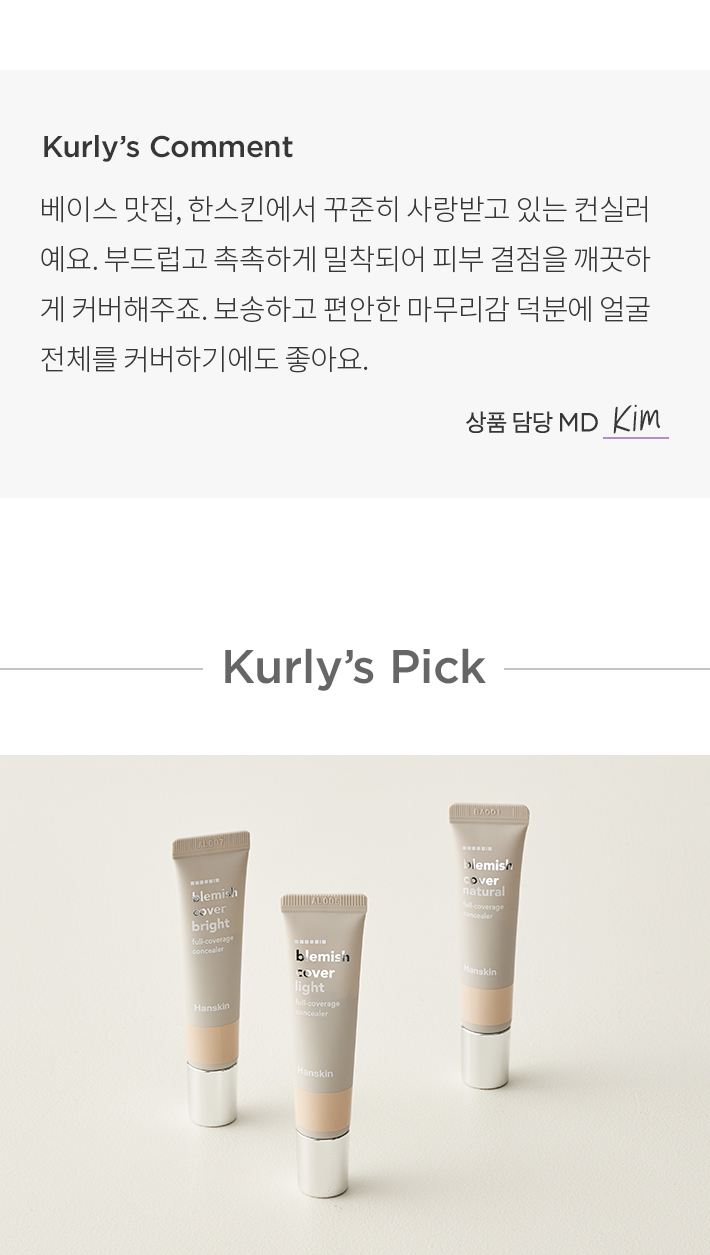Viewport: 710px width, 1255px height.
Task: Click the blemish cover light tube label
Action: (322, 972)
